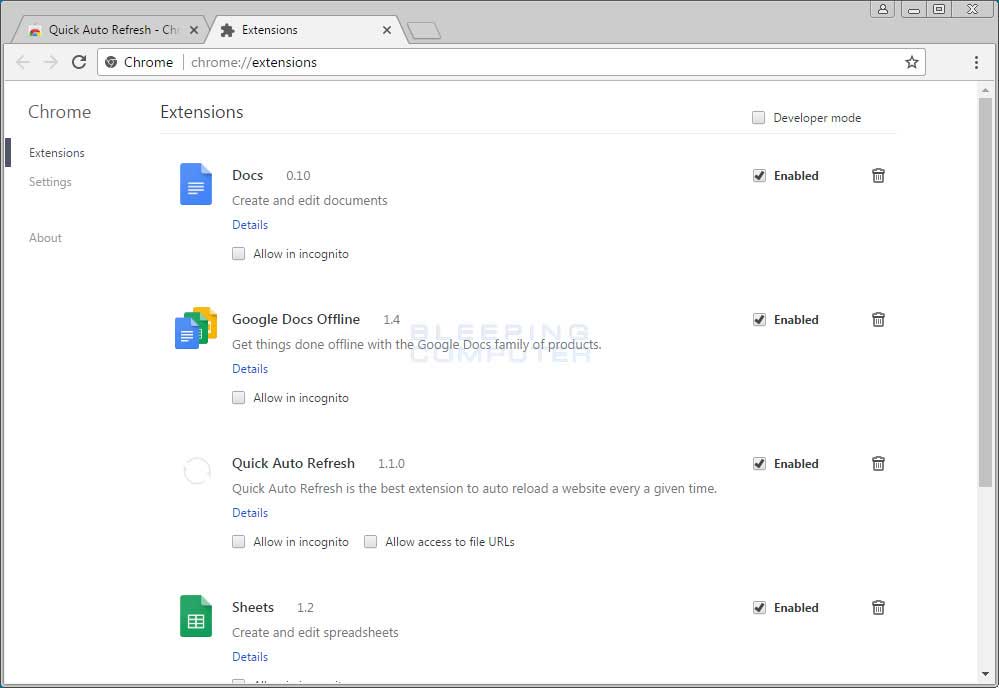Open Details link for Sheets
999x688 pixels.
pos(250,657)
